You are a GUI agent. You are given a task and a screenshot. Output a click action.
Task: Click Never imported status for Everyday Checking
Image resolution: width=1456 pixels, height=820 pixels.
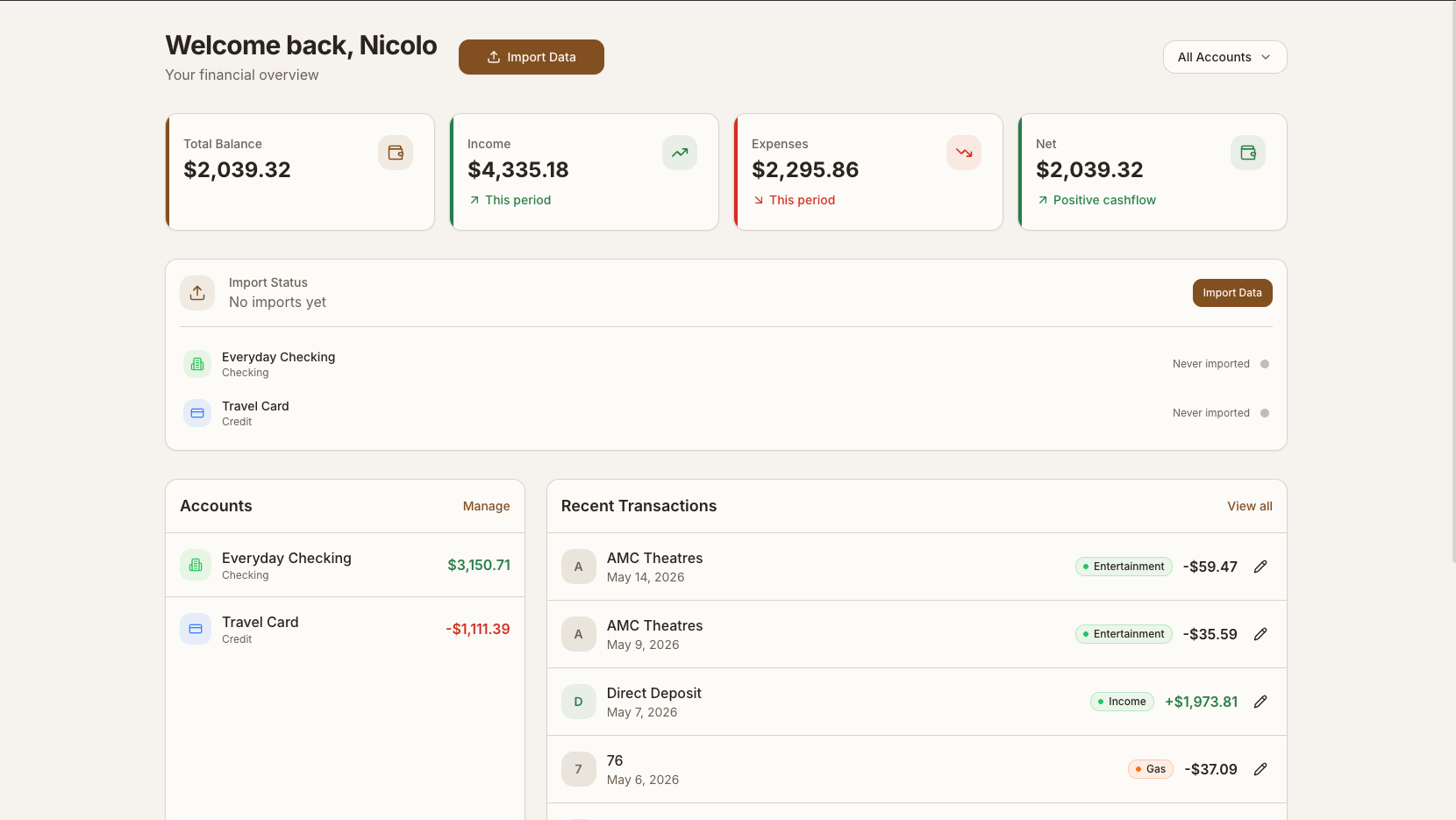[x=1210, y=364]
